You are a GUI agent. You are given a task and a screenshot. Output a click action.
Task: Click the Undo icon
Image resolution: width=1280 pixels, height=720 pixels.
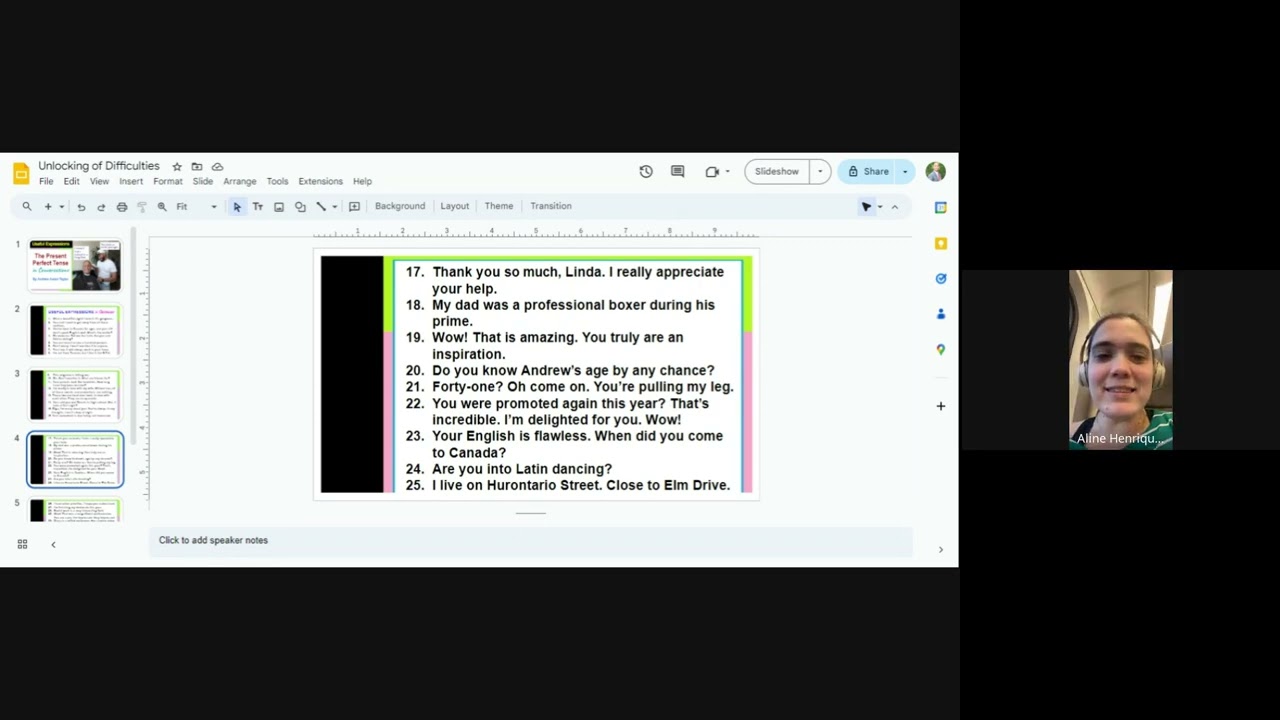81,207
